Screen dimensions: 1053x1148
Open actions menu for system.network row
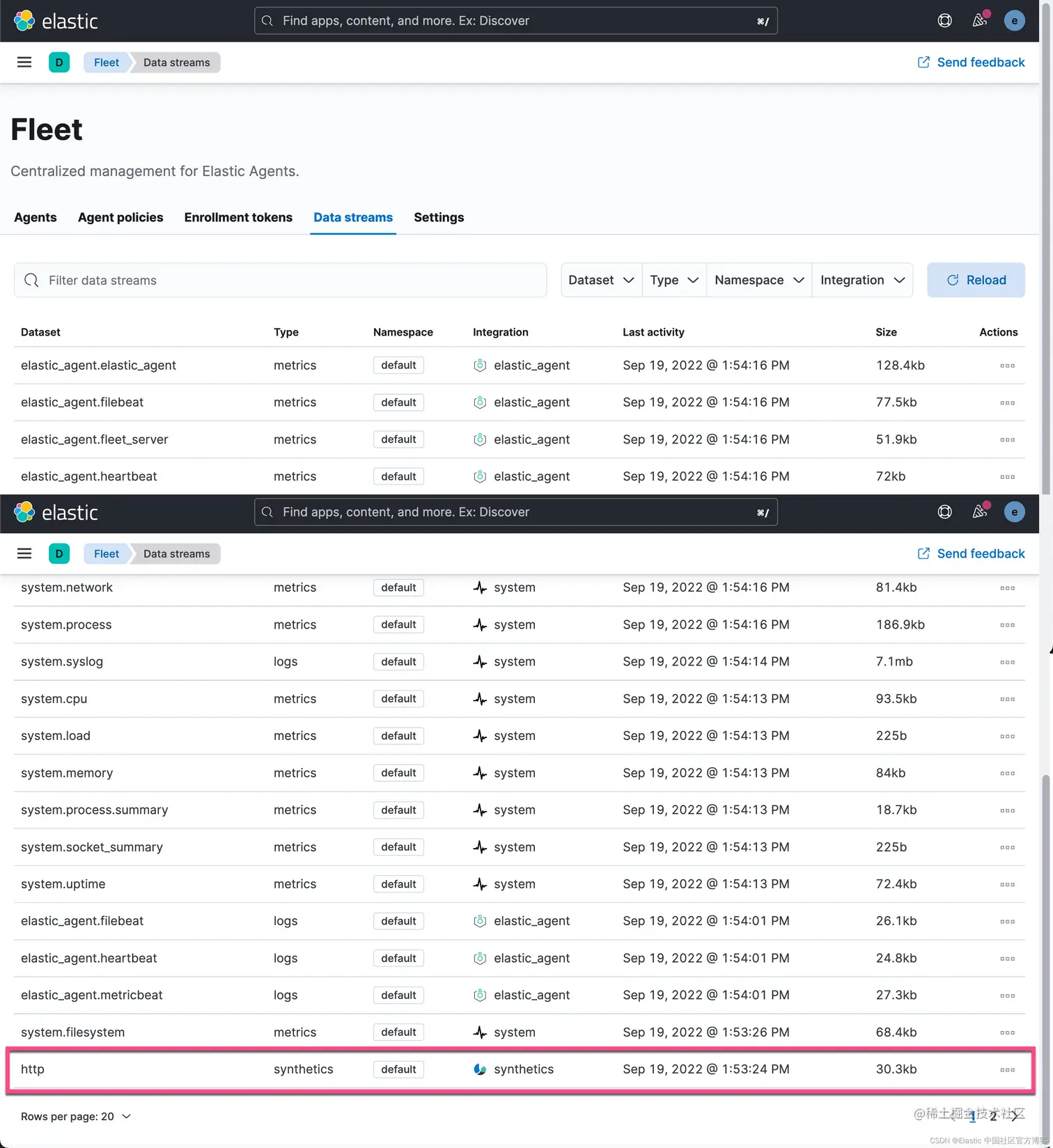[1007, 588]
